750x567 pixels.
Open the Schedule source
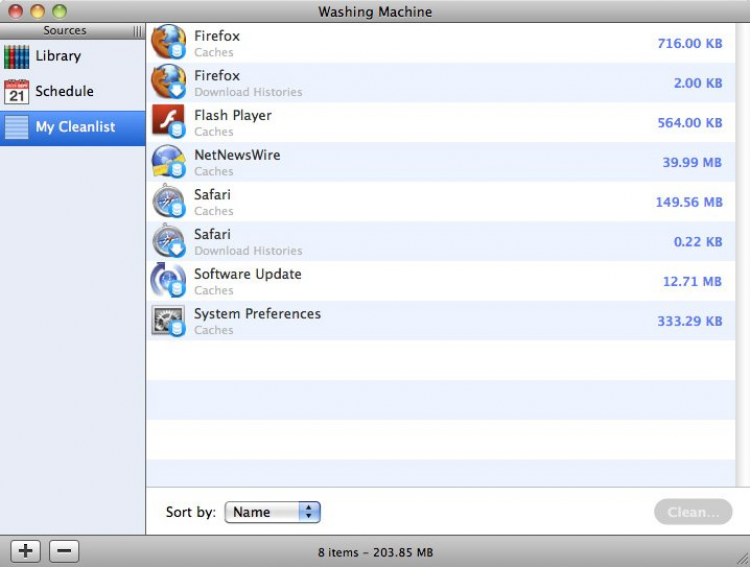[x=73, y=92]
